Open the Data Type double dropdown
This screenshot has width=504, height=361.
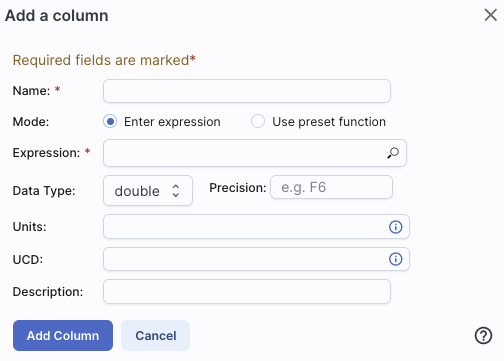(x=148, y=191)
